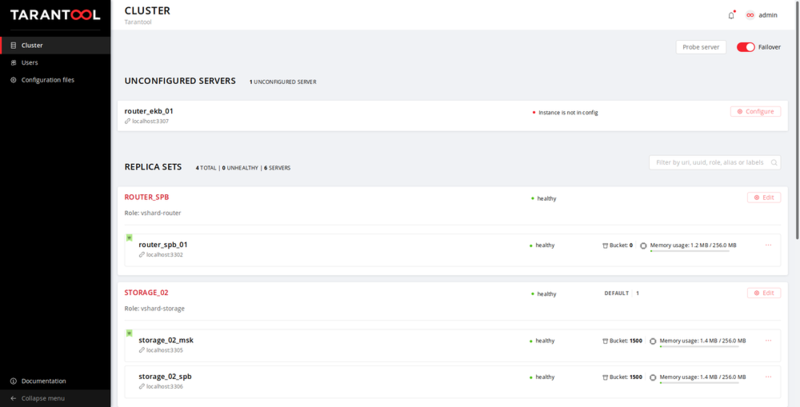Click the link icon beside localhost:3307
Image resolution: width=800 pixels, height=407 pixels.
pos(127,121)
